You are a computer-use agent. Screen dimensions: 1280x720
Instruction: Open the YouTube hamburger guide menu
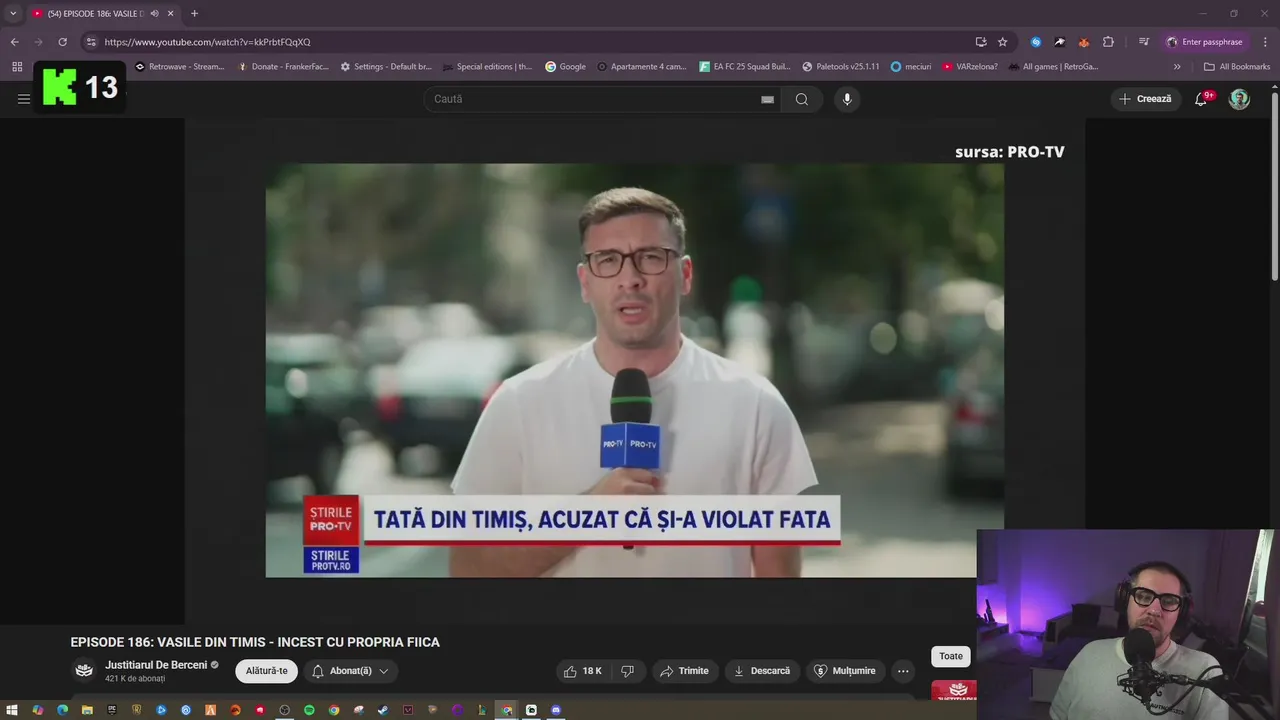(x=23, y=99)
